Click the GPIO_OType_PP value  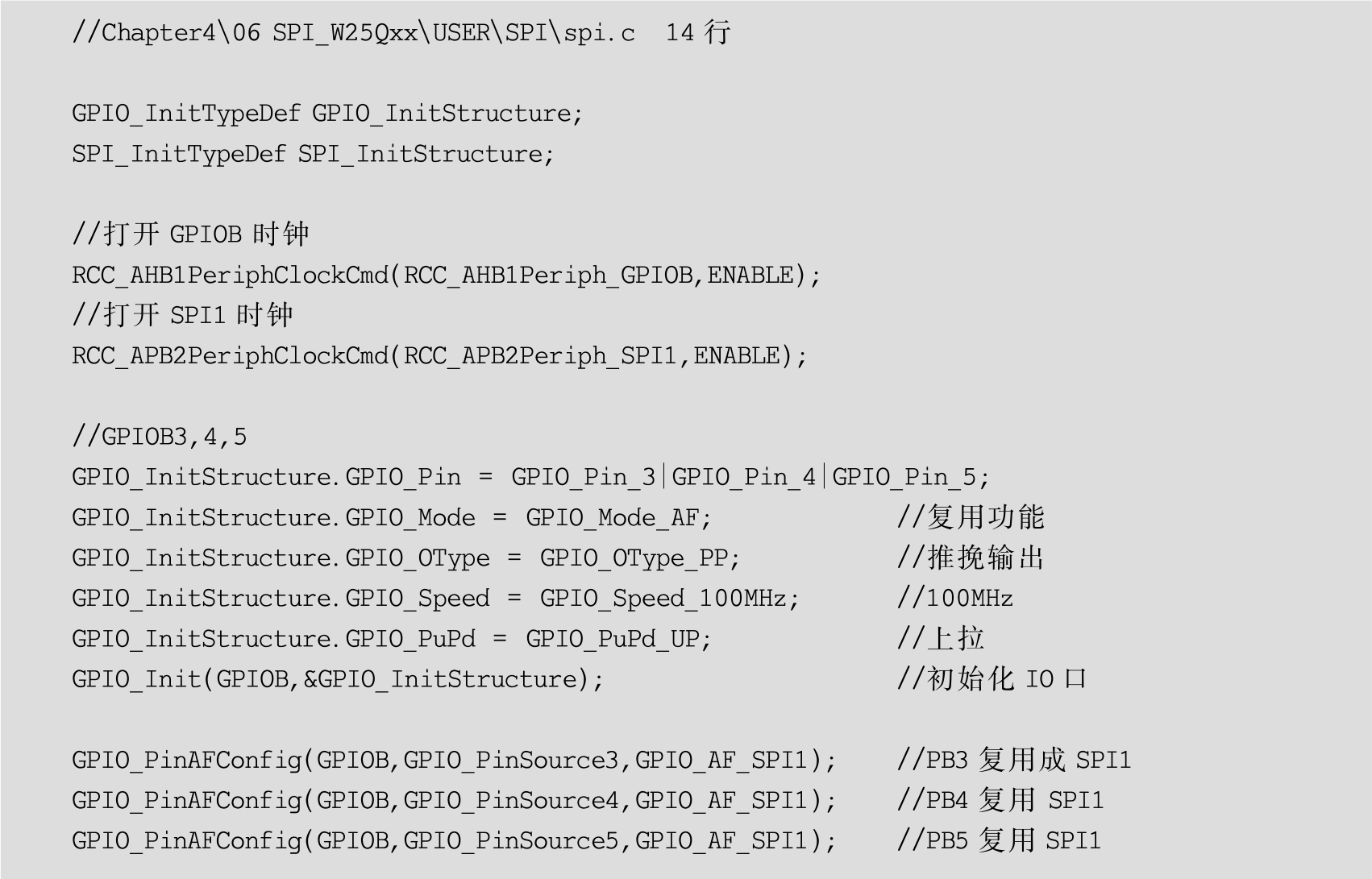639,558
